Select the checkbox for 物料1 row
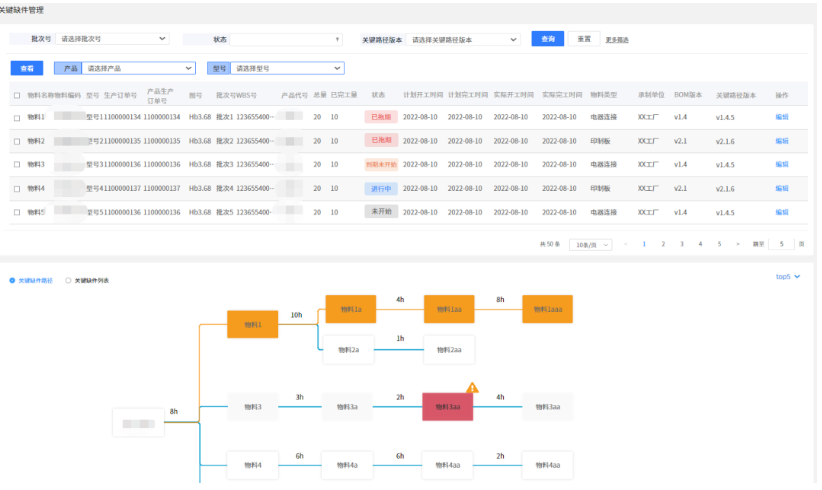 [17, 117]
